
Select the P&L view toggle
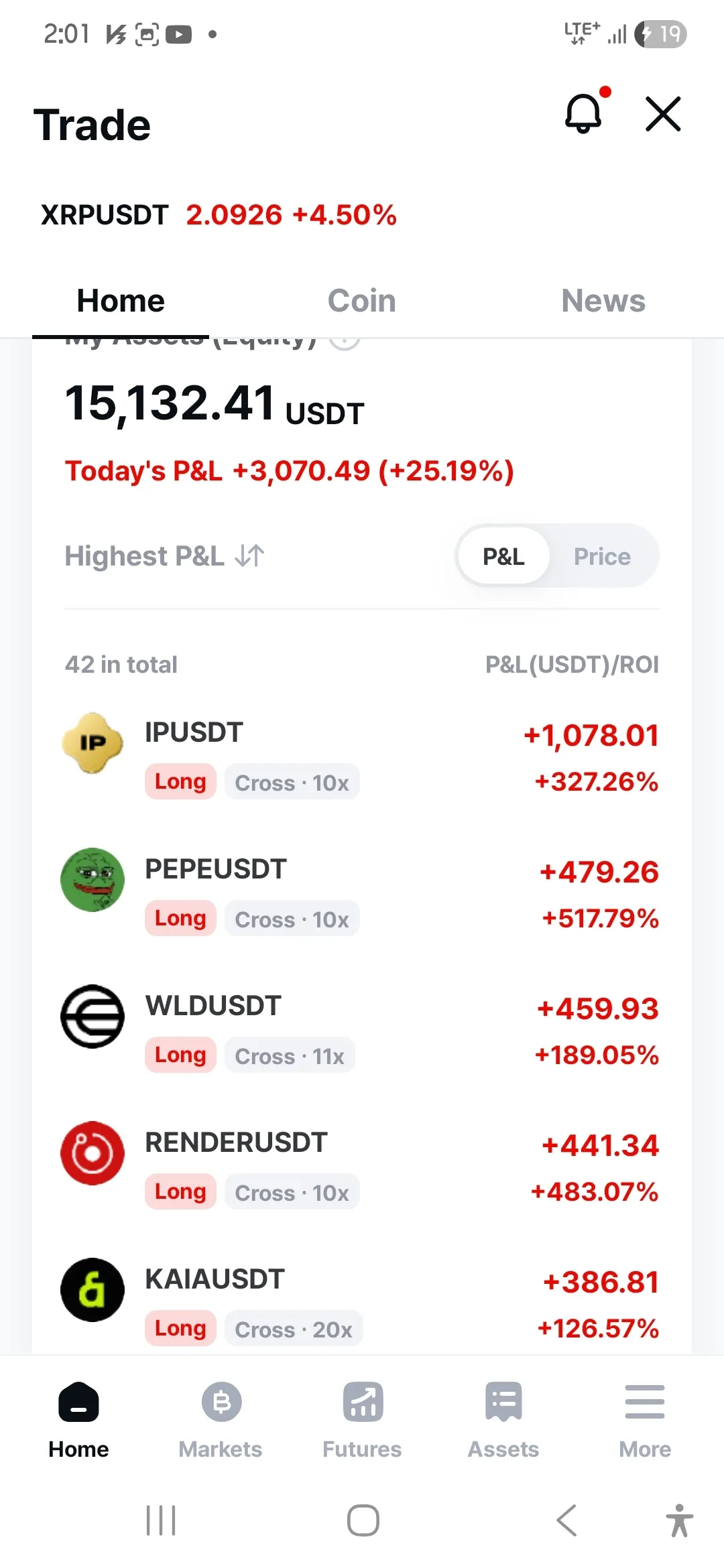pyautogui.click(x=503, y=556)
